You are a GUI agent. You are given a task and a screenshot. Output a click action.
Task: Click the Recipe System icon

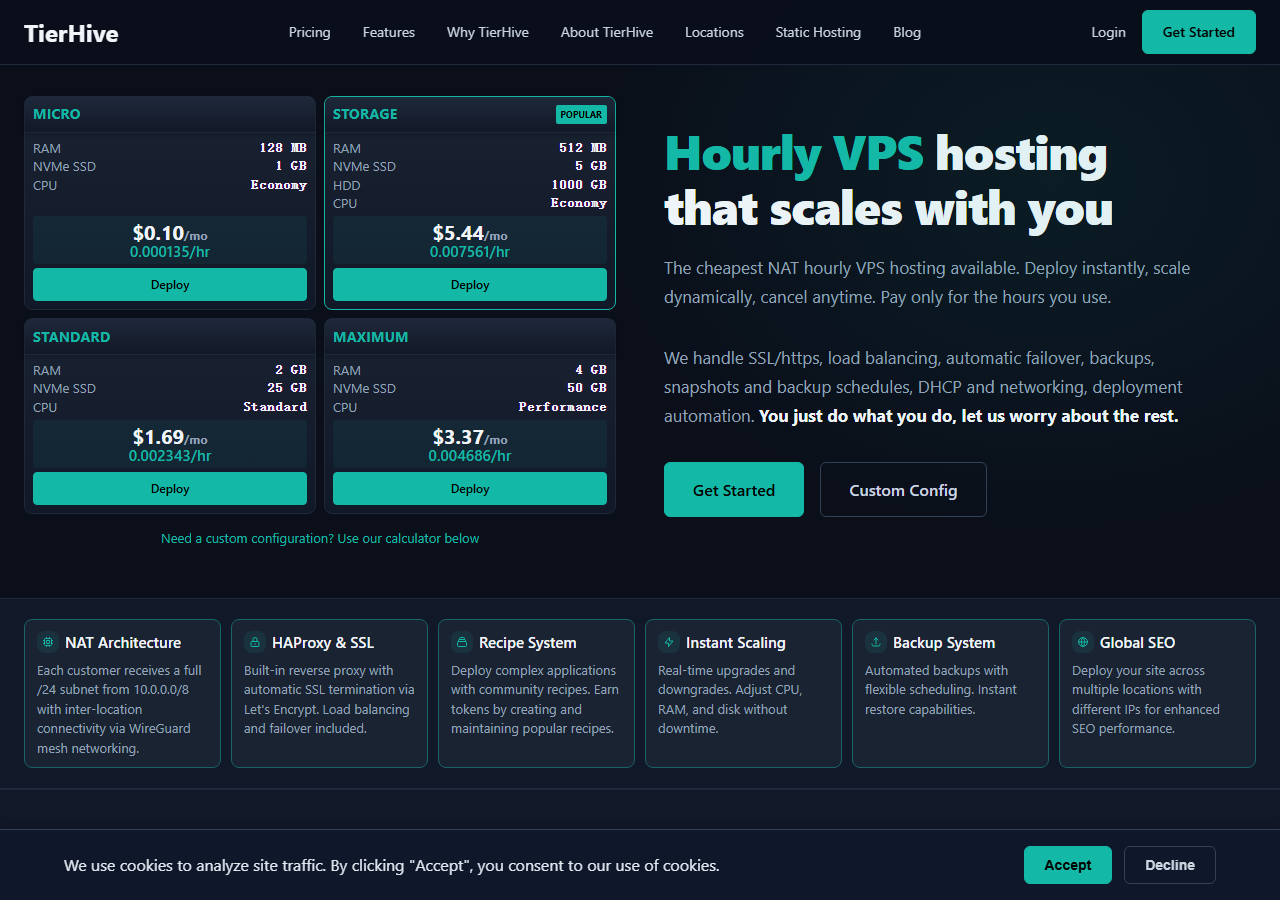[461, 642]
